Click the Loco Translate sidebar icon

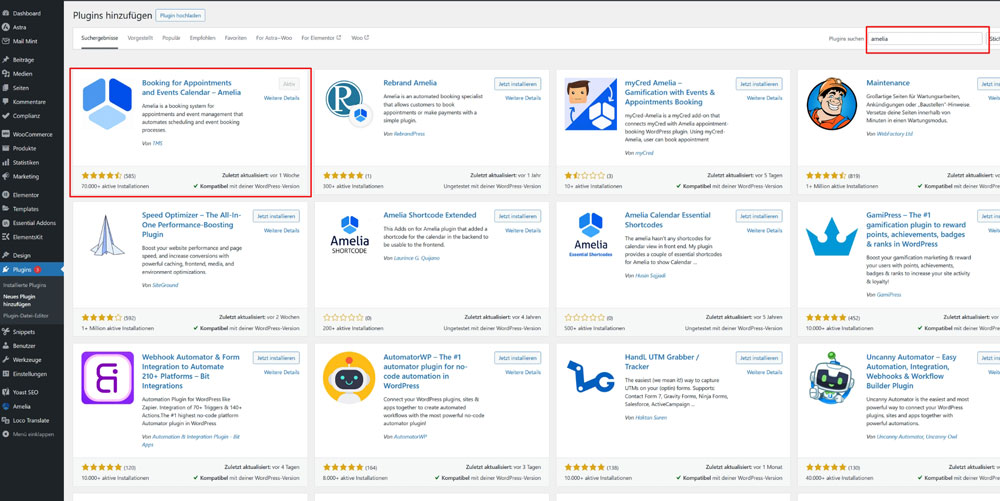click(x=6, y=420)
